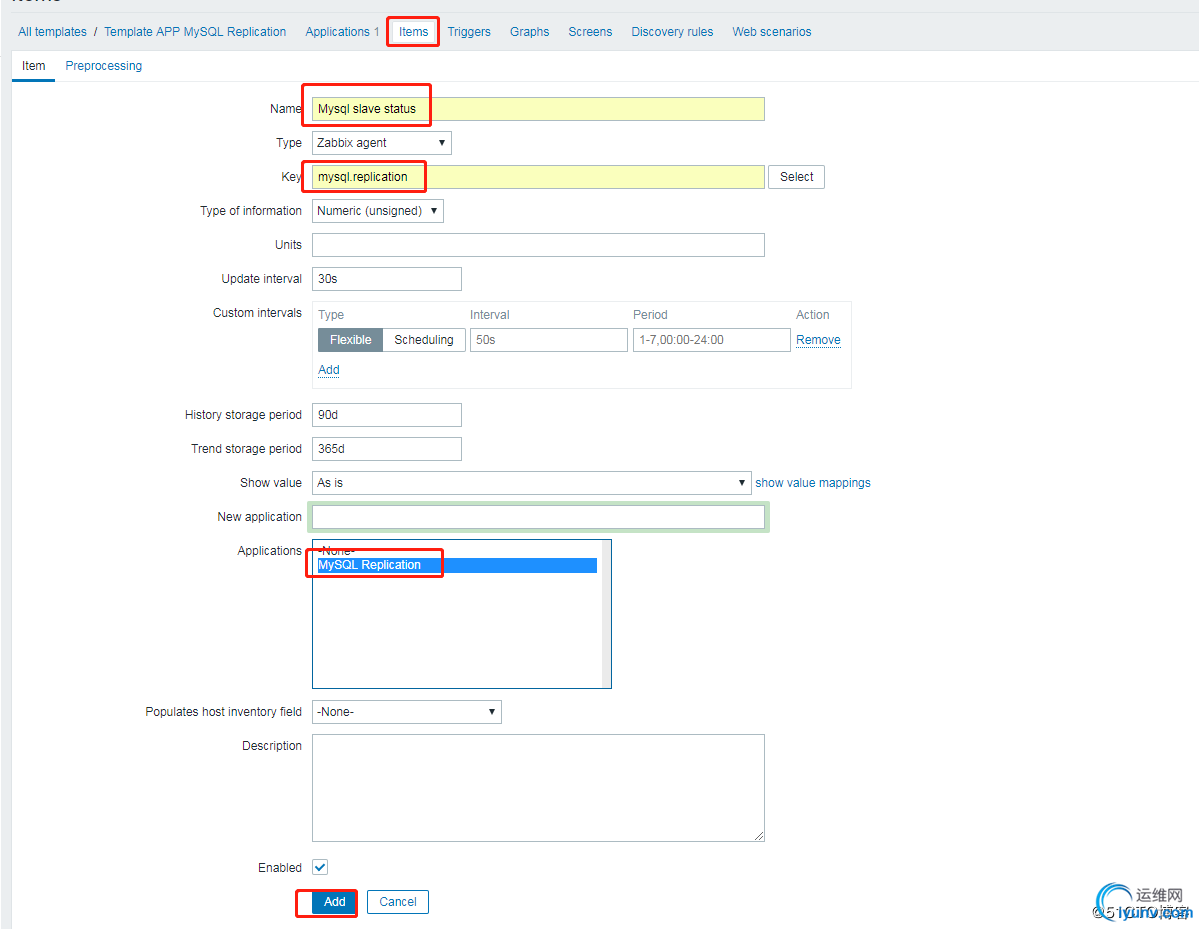Add a new custom interval
The image size is (1199, 929).
pos(329,370)
